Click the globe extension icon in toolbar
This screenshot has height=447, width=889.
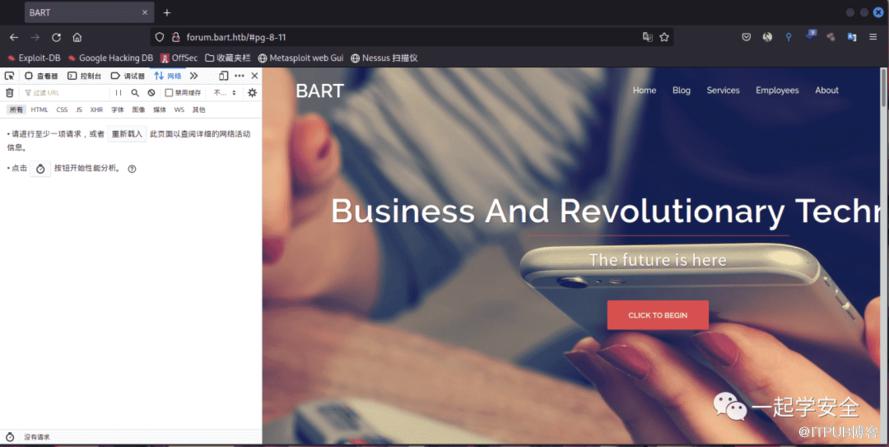[x=767, y=37]
